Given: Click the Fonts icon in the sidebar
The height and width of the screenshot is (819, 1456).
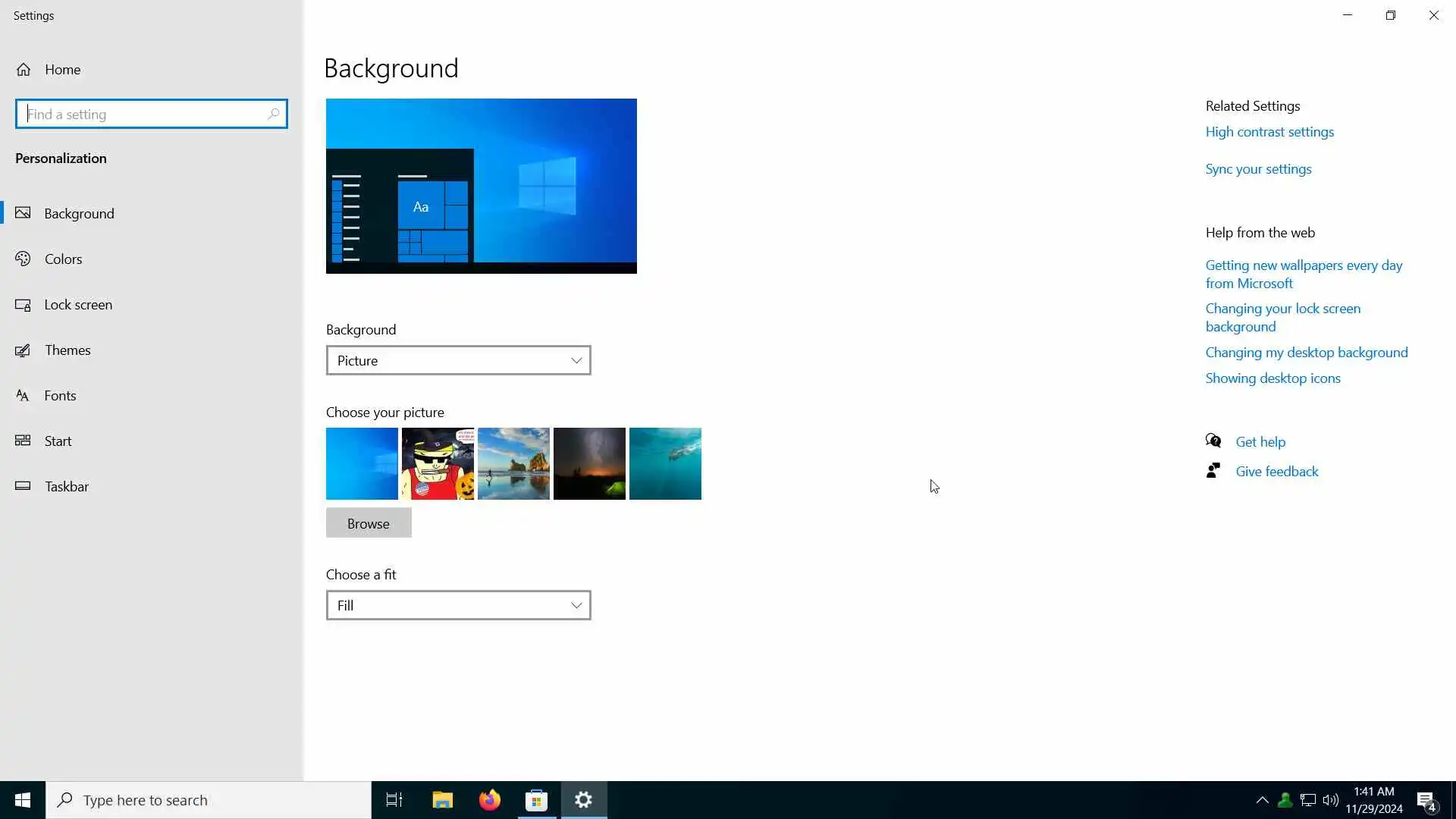Looking at the screenshot, I should click(x=24, y=396).
